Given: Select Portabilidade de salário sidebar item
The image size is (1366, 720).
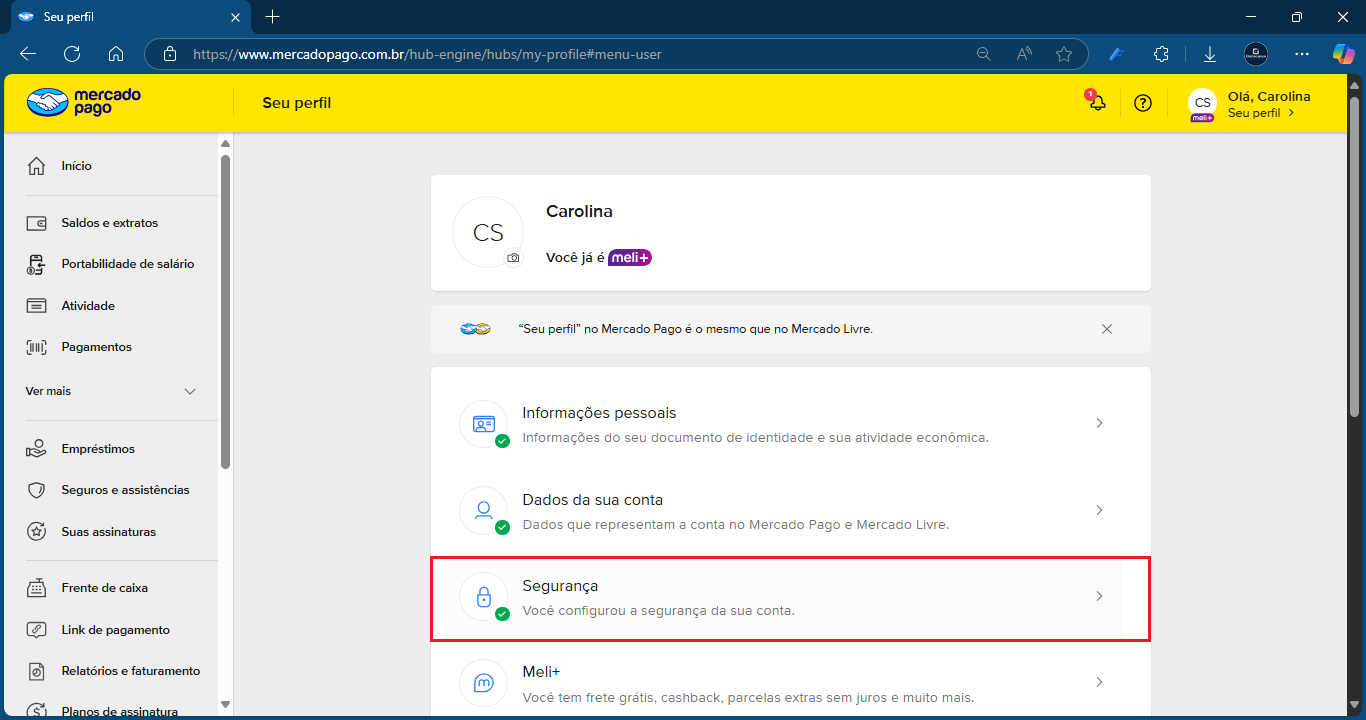Looking at the screenshot, I should [127, 264].
